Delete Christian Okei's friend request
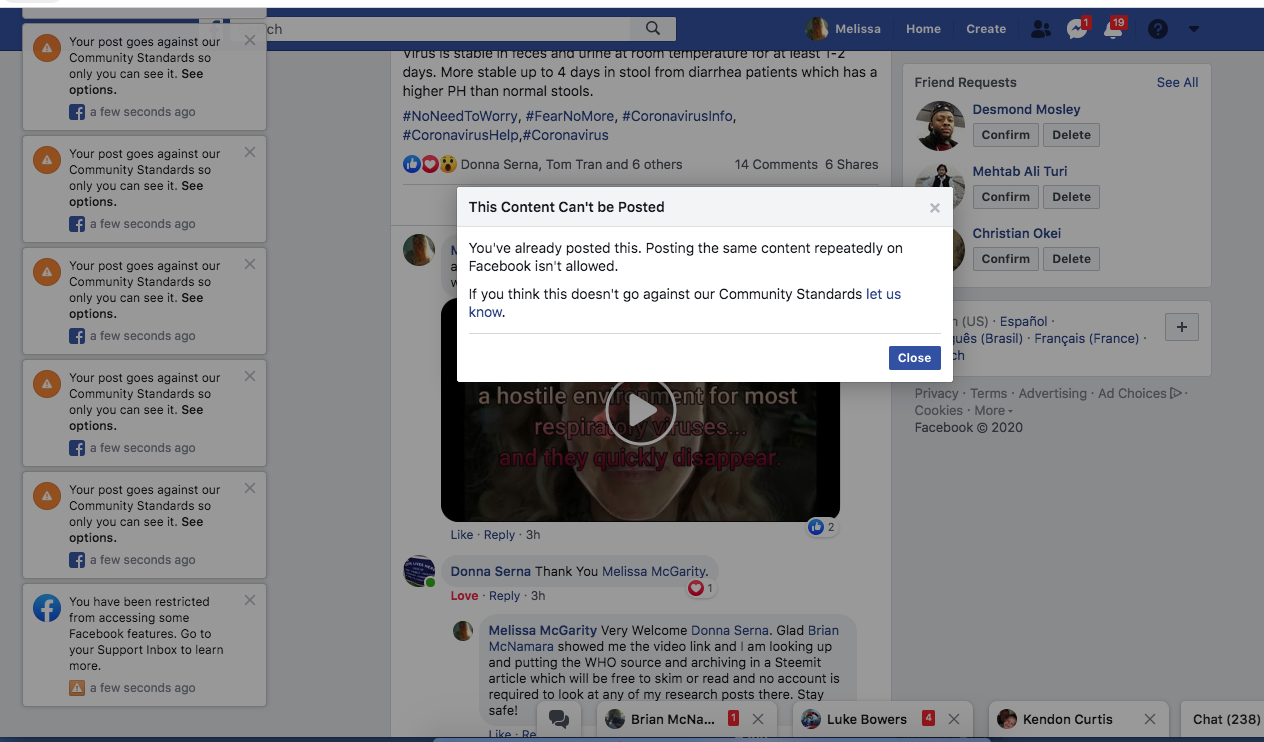Viewport: 1264px width, 742px height. 1071,259
